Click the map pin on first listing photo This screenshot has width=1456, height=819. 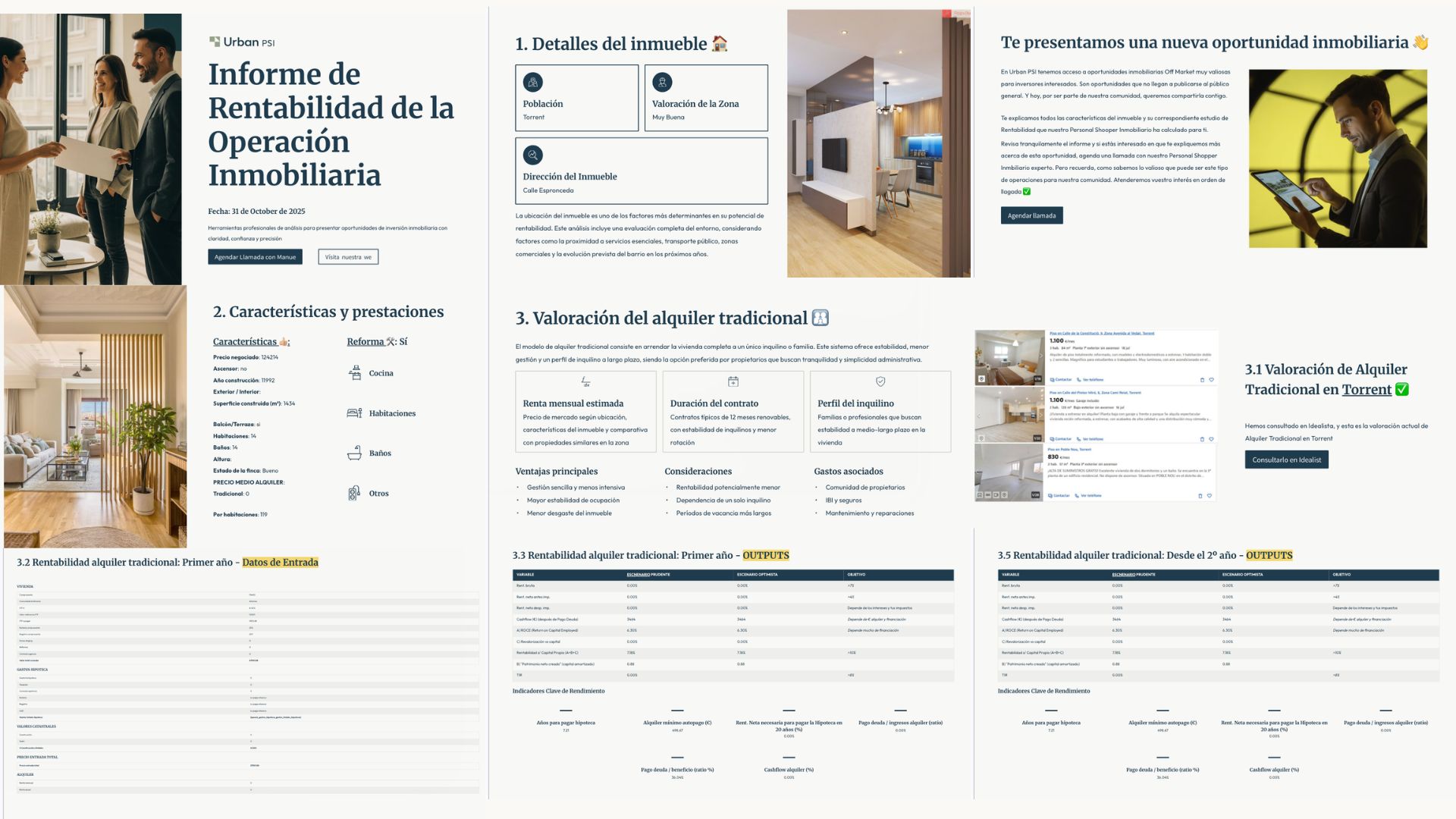981,378
